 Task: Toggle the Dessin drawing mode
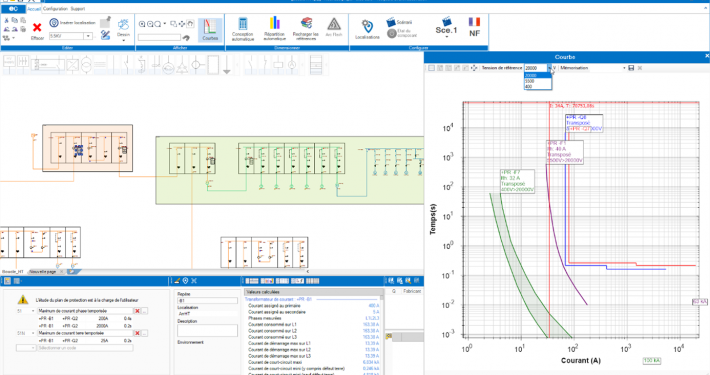[x=123, y=29]
